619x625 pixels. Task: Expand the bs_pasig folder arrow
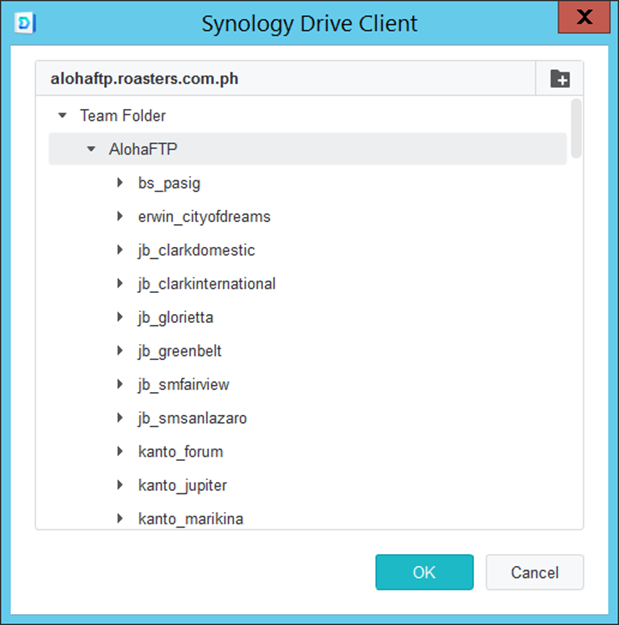[120, 183]
